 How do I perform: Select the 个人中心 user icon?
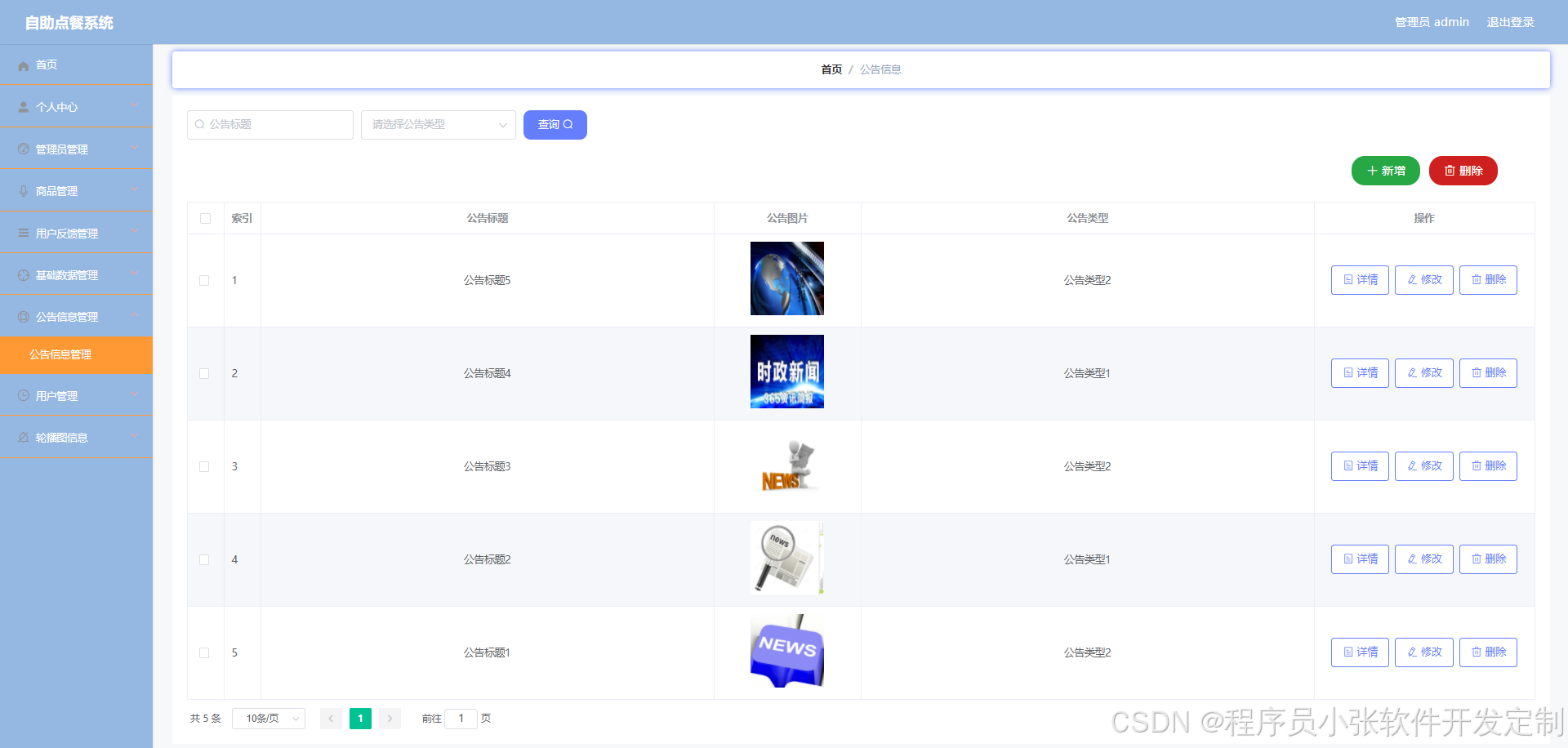pyautogui.click(x=23, y=106)
